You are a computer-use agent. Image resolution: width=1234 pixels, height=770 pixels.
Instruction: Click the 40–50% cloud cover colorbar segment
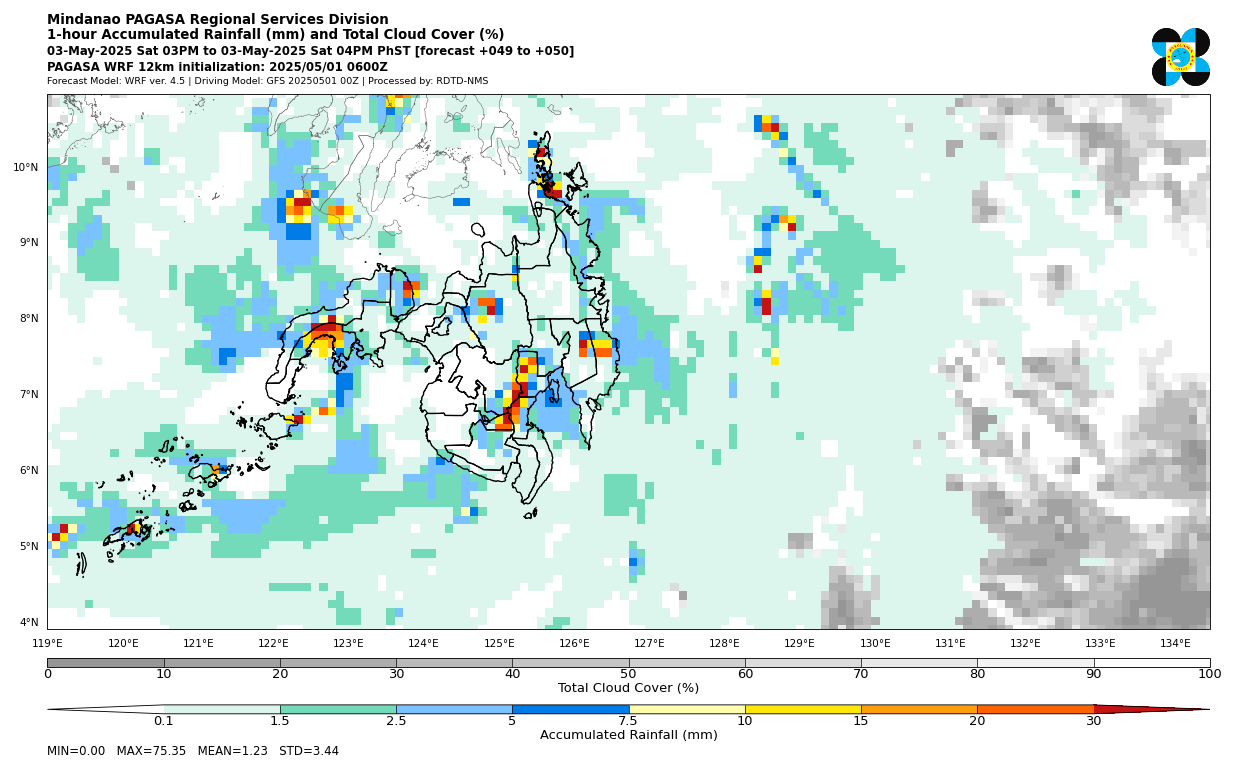(570, 662)
